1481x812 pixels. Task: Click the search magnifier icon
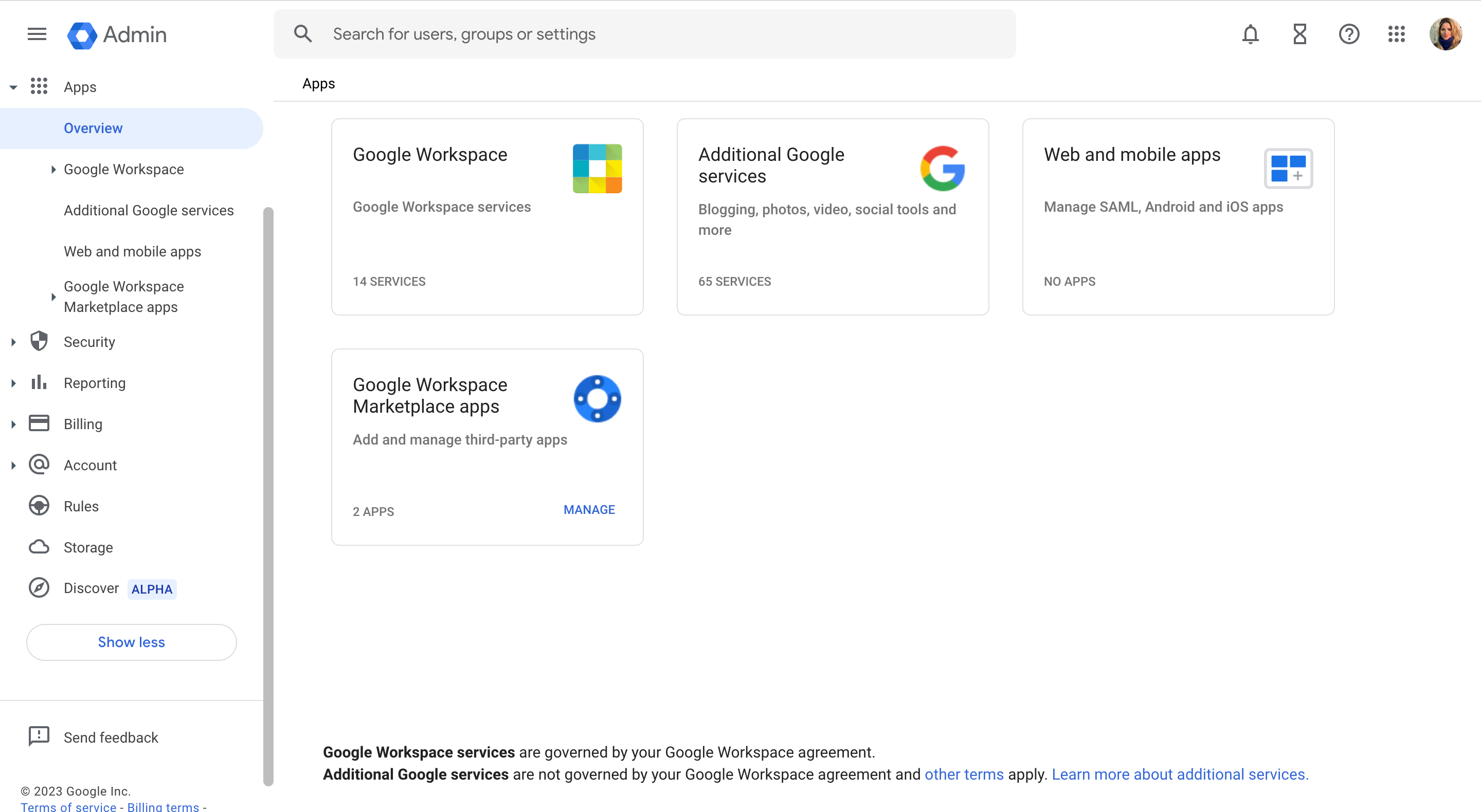[x=302, y=33]
